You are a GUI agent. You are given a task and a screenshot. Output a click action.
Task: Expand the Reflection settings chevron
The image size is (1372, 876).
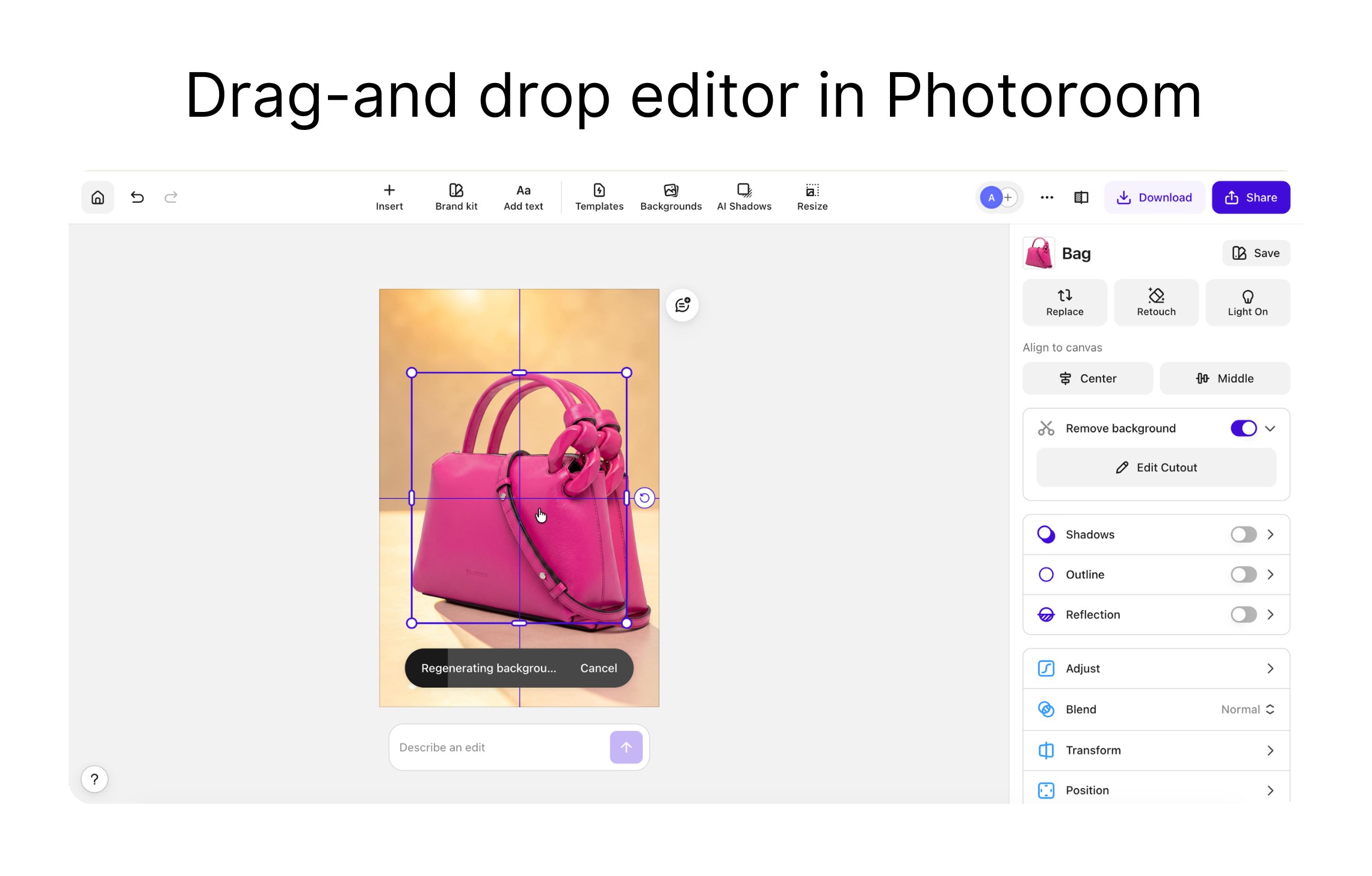(1270, 614)
